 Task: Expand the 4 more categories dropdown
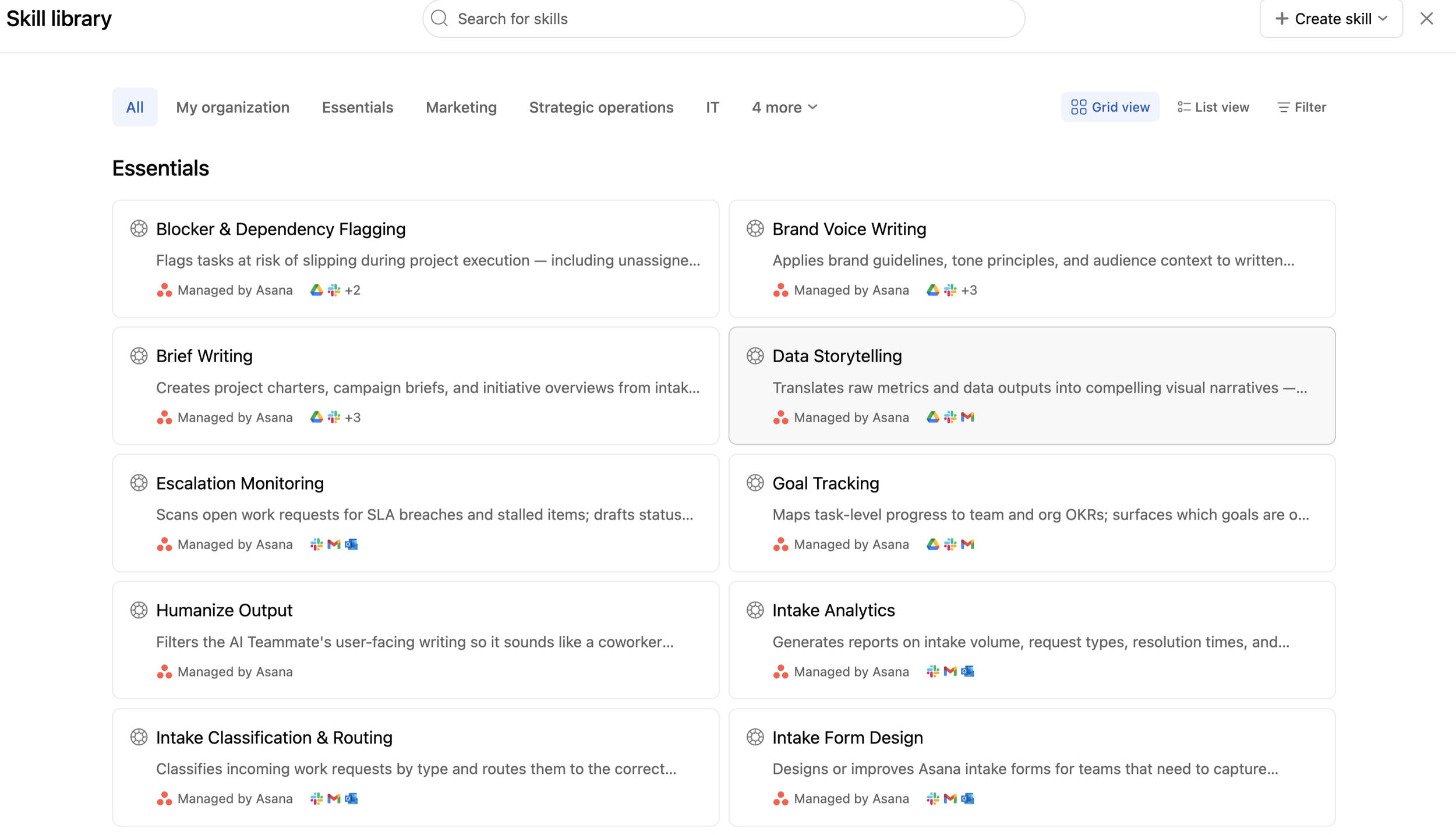(784, 107)
